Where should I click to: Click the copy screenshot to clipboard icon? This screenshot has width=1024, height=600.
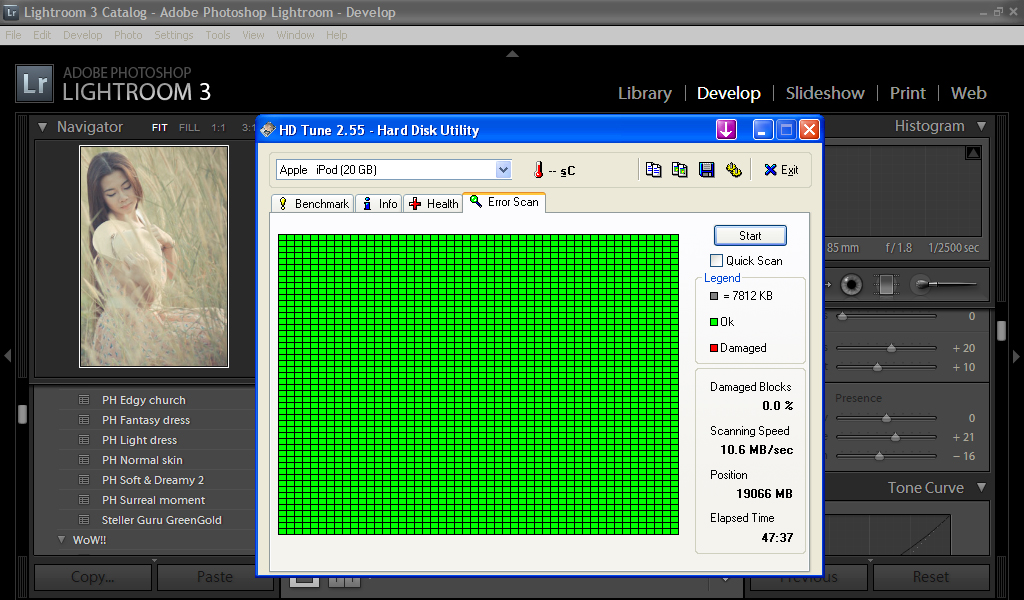point(679,170)
